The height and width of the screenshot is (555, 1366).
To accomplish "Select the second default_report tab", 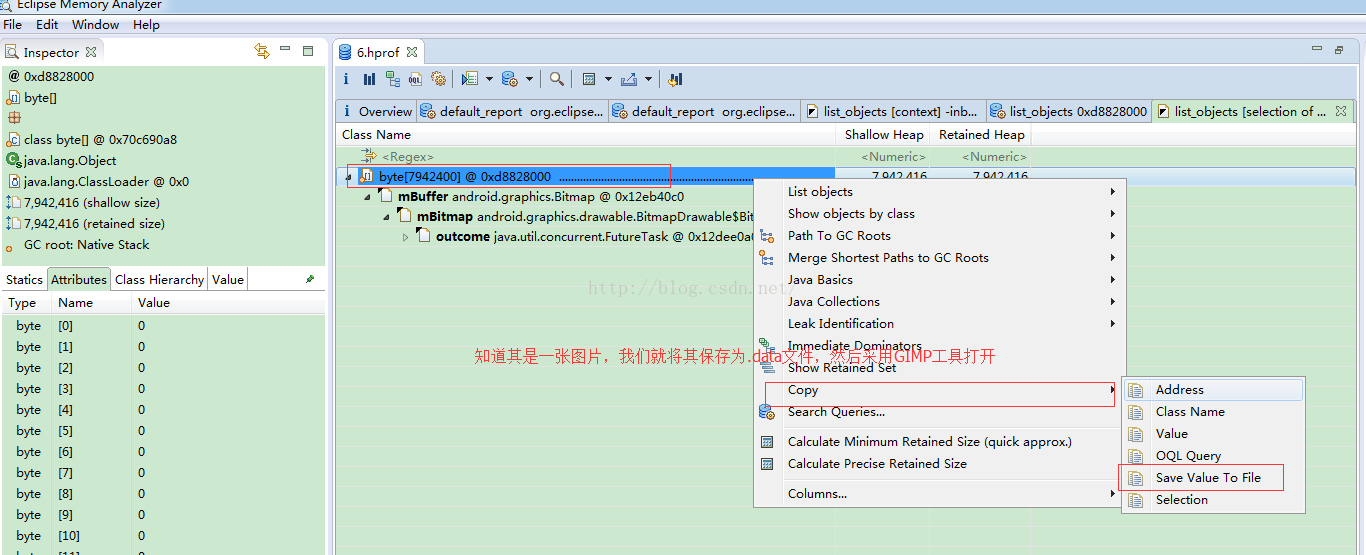I will point(704,111).
